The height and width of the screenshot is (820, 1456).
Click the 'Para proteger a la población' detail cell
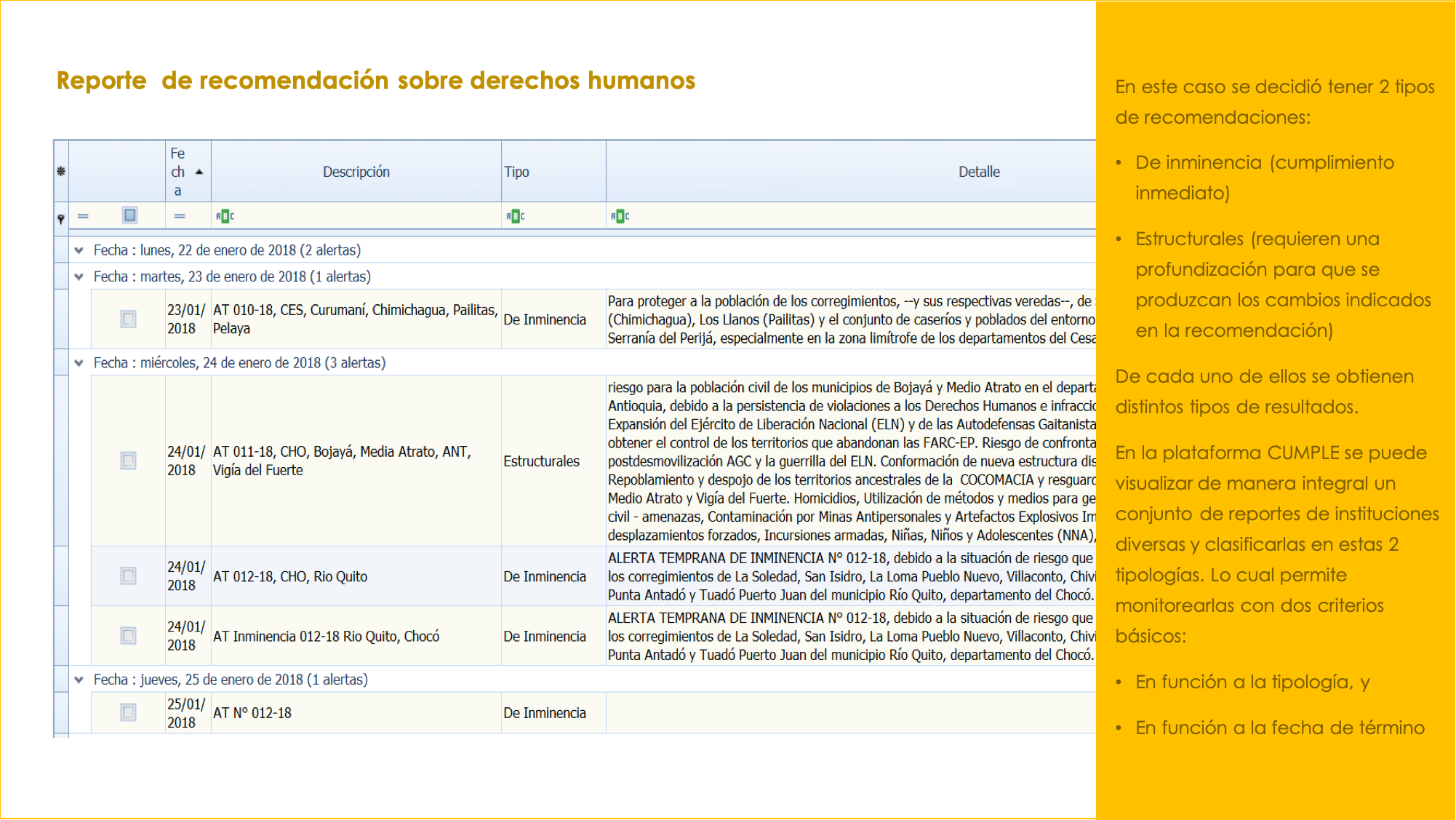851,319
